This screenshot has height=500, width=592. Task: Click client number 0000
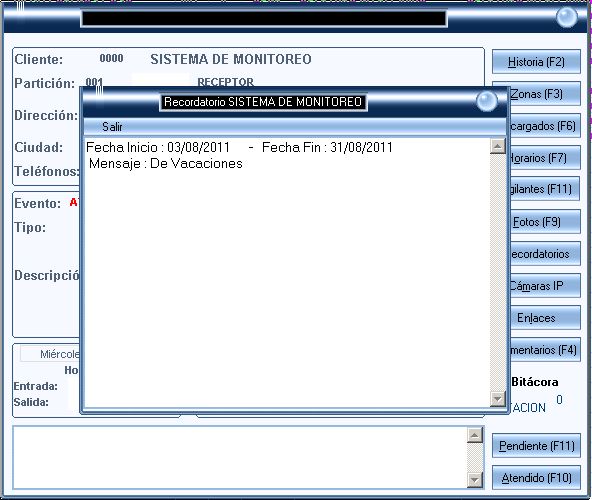click(x=111, y=59)
